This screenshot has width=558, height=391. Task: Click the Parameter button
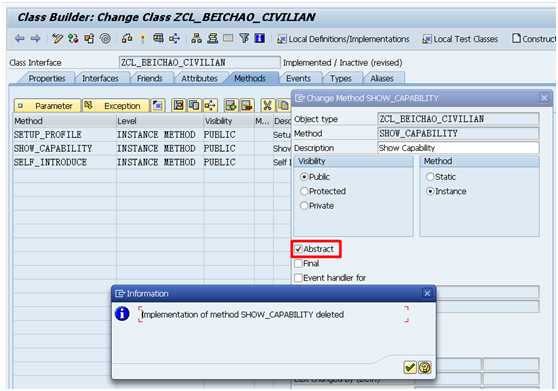pos(47,106)
